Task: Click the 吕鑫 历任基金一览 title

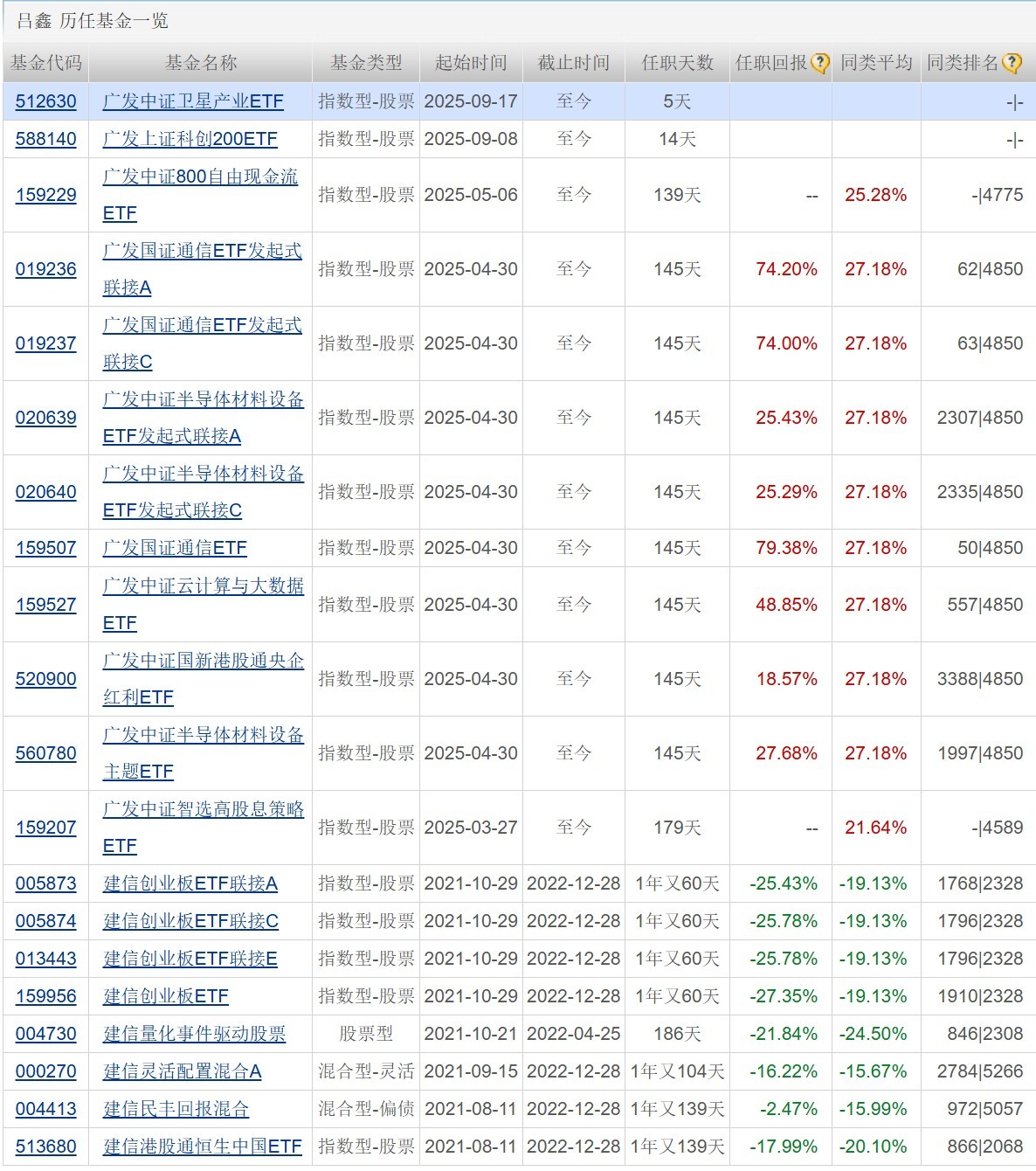Action: tap(93, 21)
